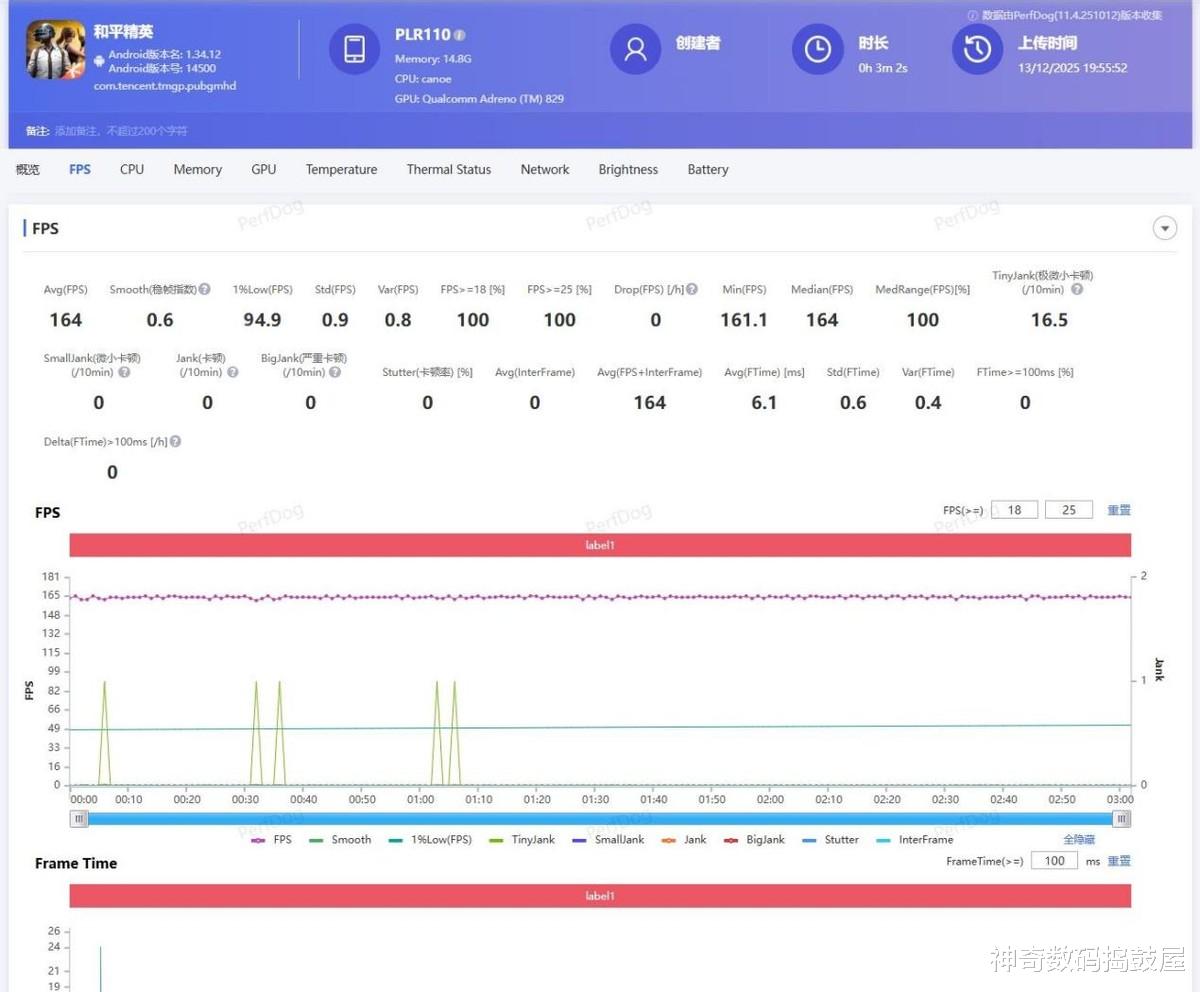
Task: Click the PUBG game app icon
Action: (56, 49)
